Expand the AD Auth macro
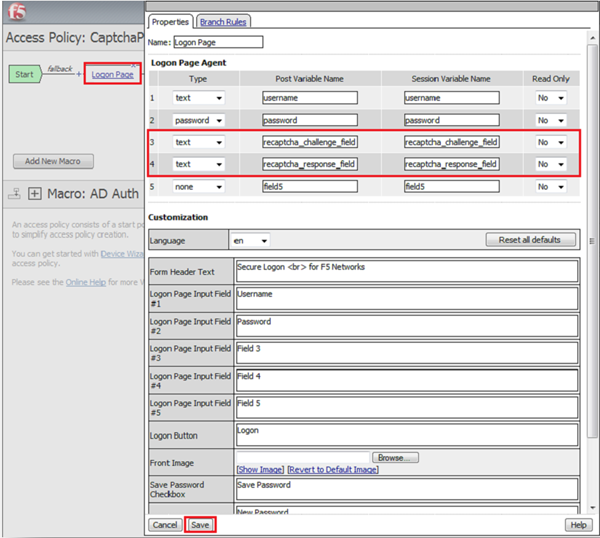This screenshot has width=600, height=538. click(35, 193)
